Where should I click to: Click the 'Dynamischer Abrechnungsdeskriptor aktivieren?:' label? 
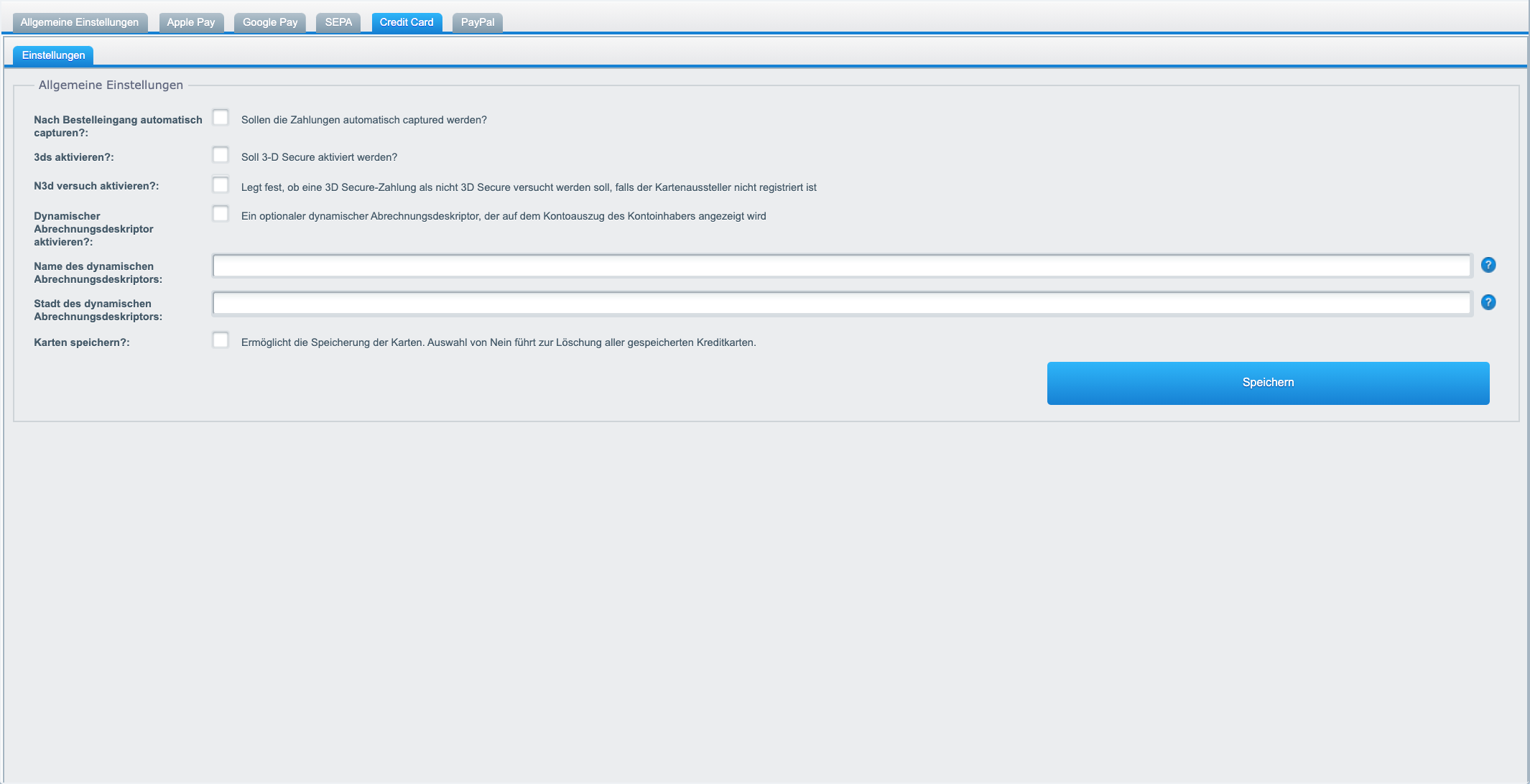click(x=93, y=229)
